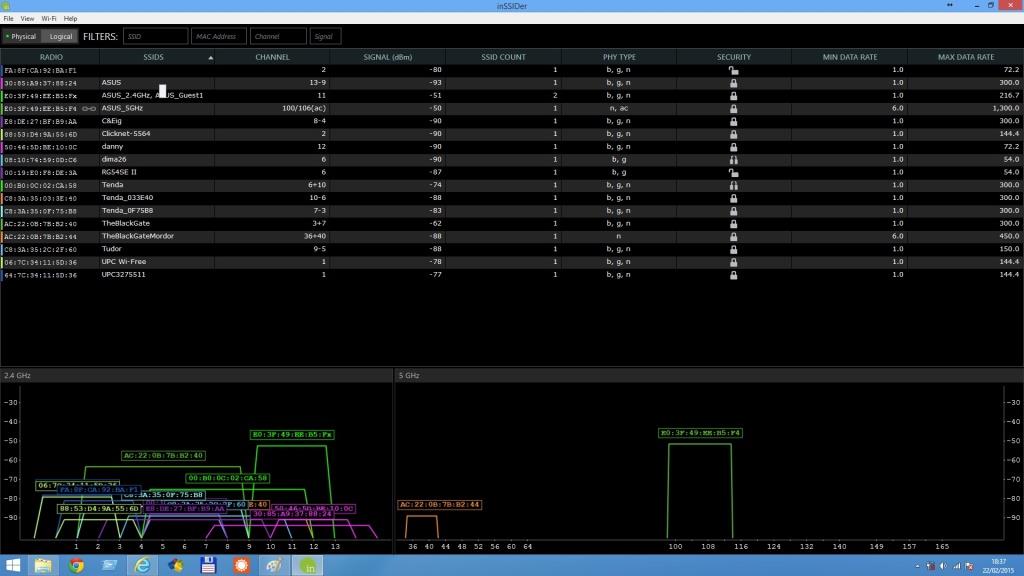The width and height of the screenshot is (1024, 576).
Task: Click the unlocked security icon for RG54SE II
Action: (x=733, y=172)
